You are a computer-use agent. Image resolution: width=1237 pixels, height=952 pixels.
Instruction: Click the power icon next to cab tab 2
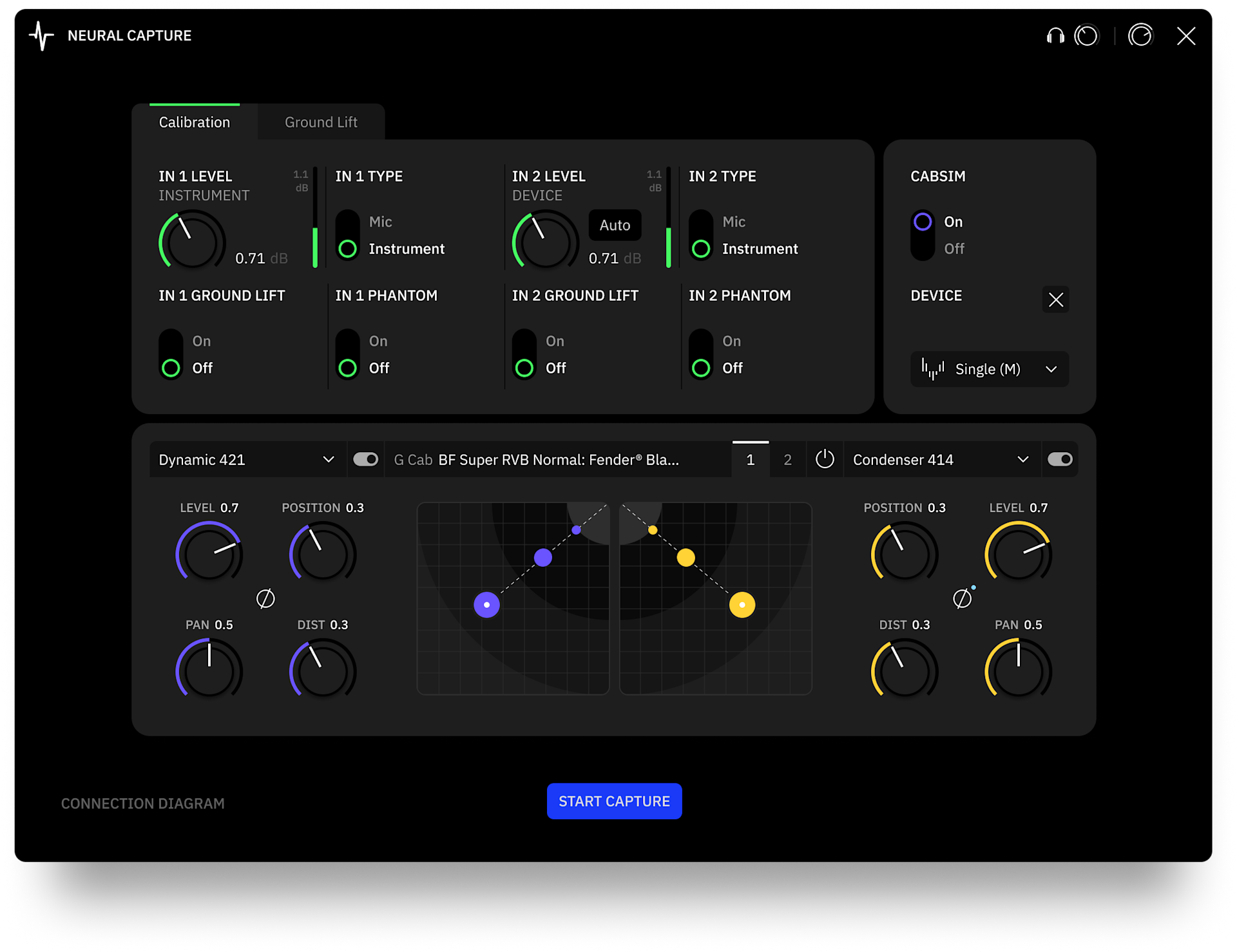tap(825, 459)
